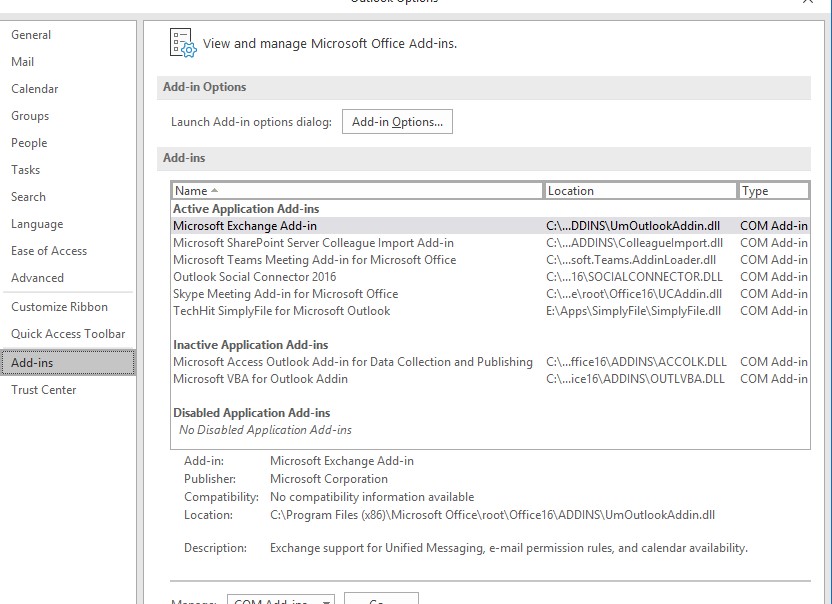
Task: Click the Disabled Application Add-ins heading
Action: pos(252,413)
